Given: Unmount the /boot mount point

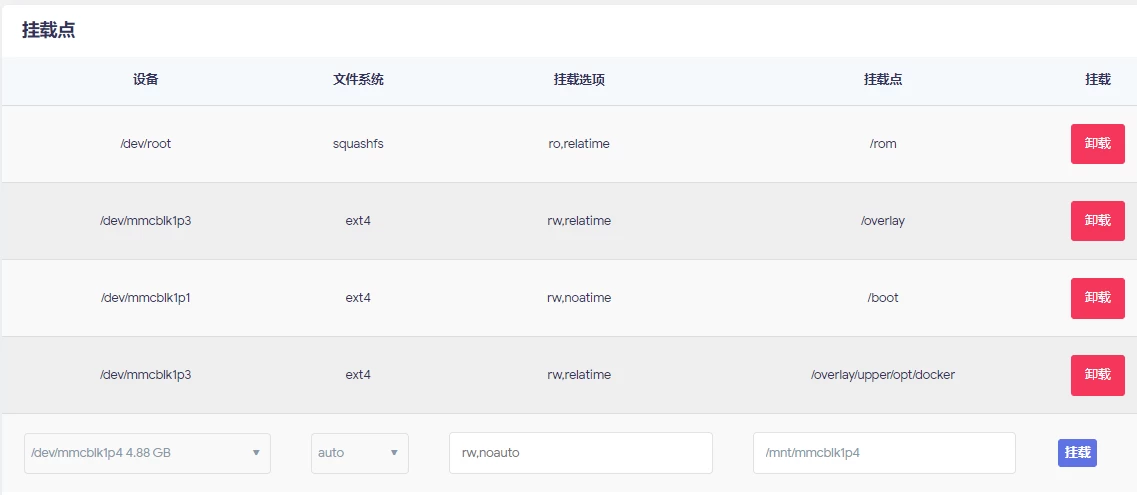Looking at the screenshot, I should pyautogui.click(x=1097, y=298).
